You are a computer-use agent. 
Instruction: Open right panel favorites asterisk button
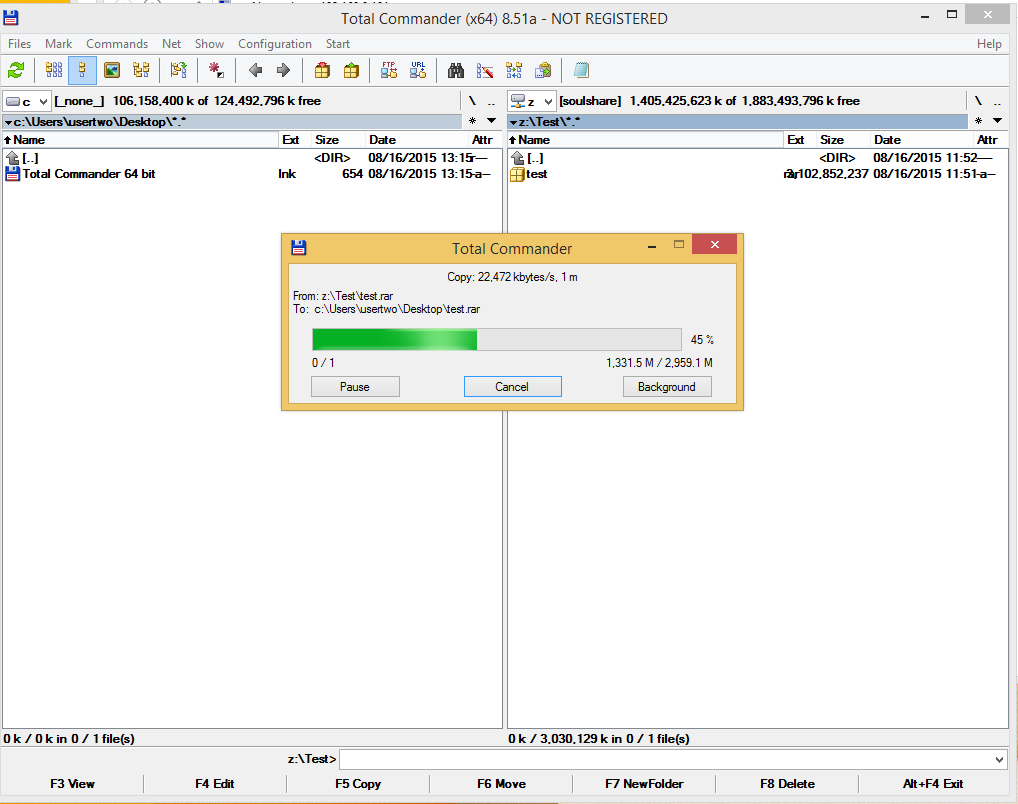pos(978,121)
